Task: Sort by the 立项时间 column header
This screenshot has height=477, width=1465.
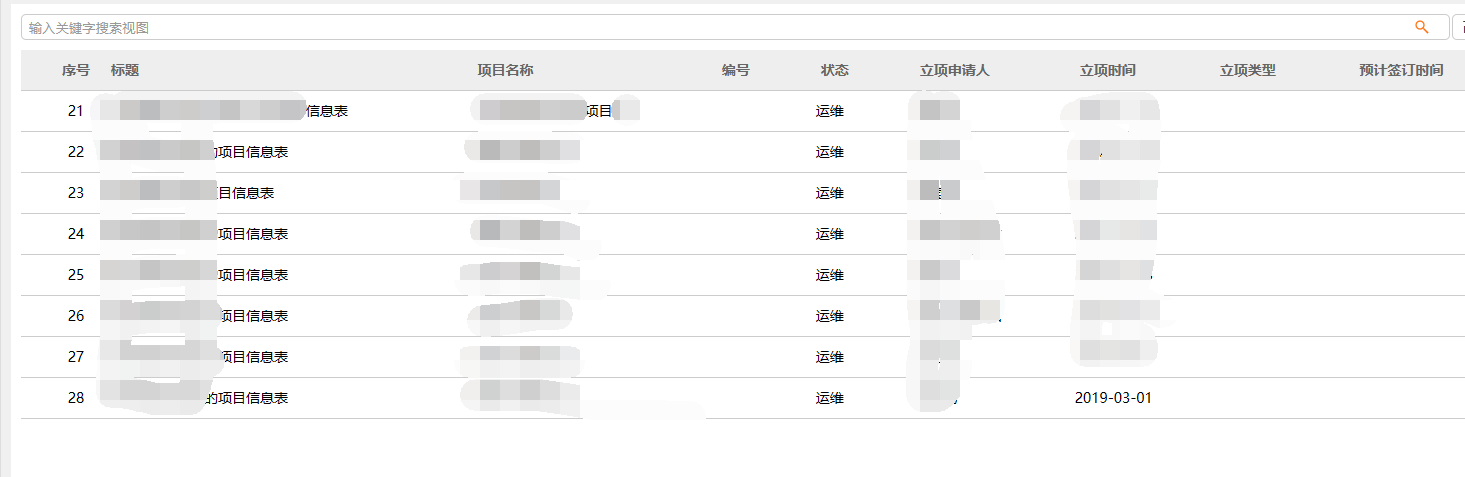Action: coord(1108,71)
